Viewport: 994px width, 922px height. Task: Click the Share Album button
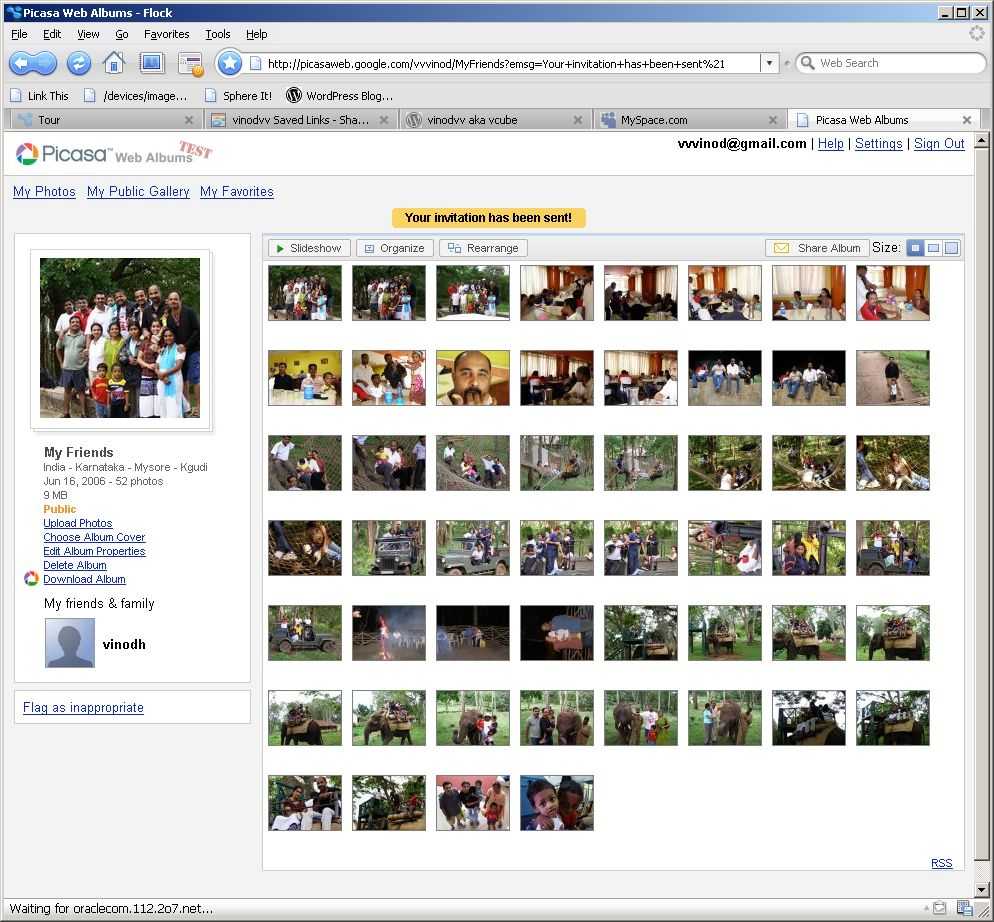coord(816,248)
